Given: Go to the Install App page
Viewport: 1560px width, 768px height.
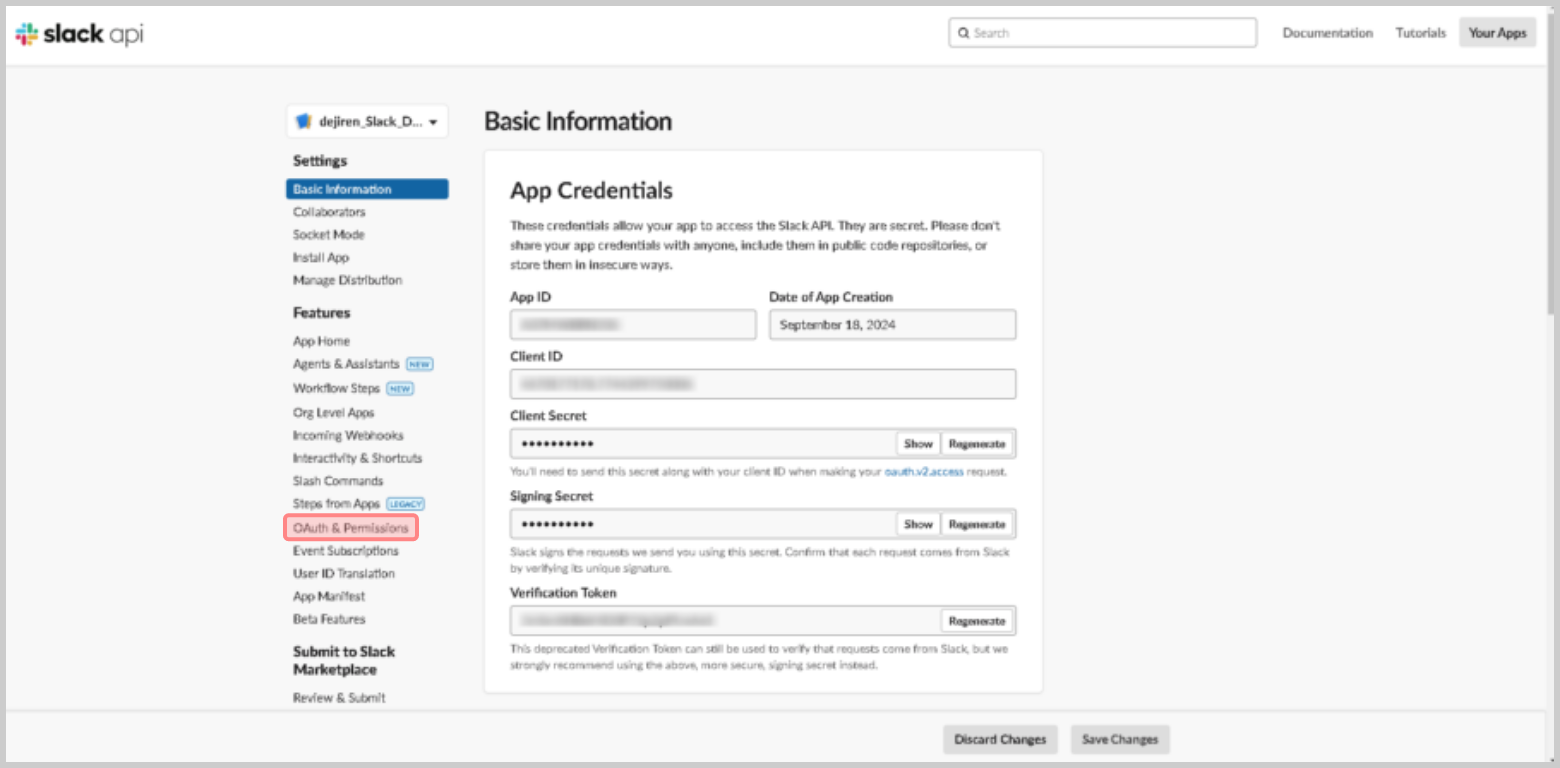Looking at the screenshot, I should (x=321, y=258).
